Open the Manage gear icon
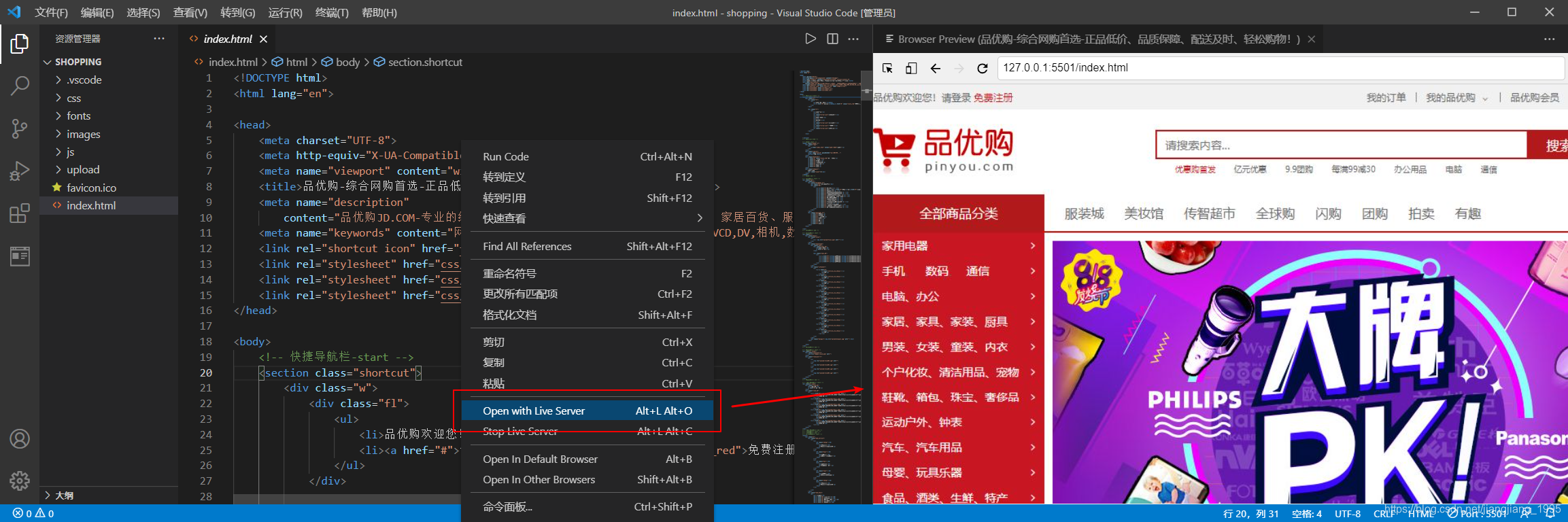The width and height of the screenshot is (1568, 522). click(20, 481)
